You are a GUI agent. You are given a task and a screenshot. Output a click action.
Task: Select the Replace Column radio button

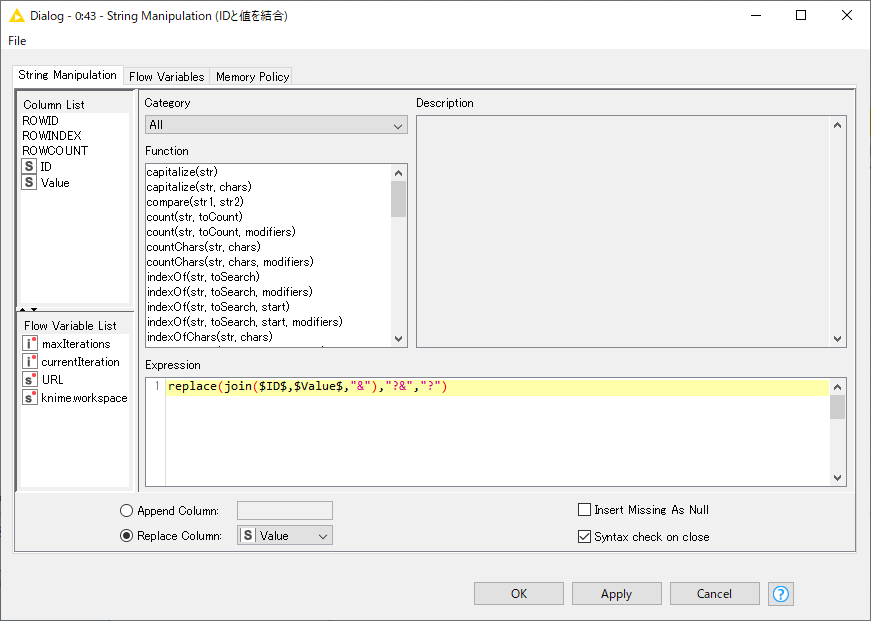(127, 535)
